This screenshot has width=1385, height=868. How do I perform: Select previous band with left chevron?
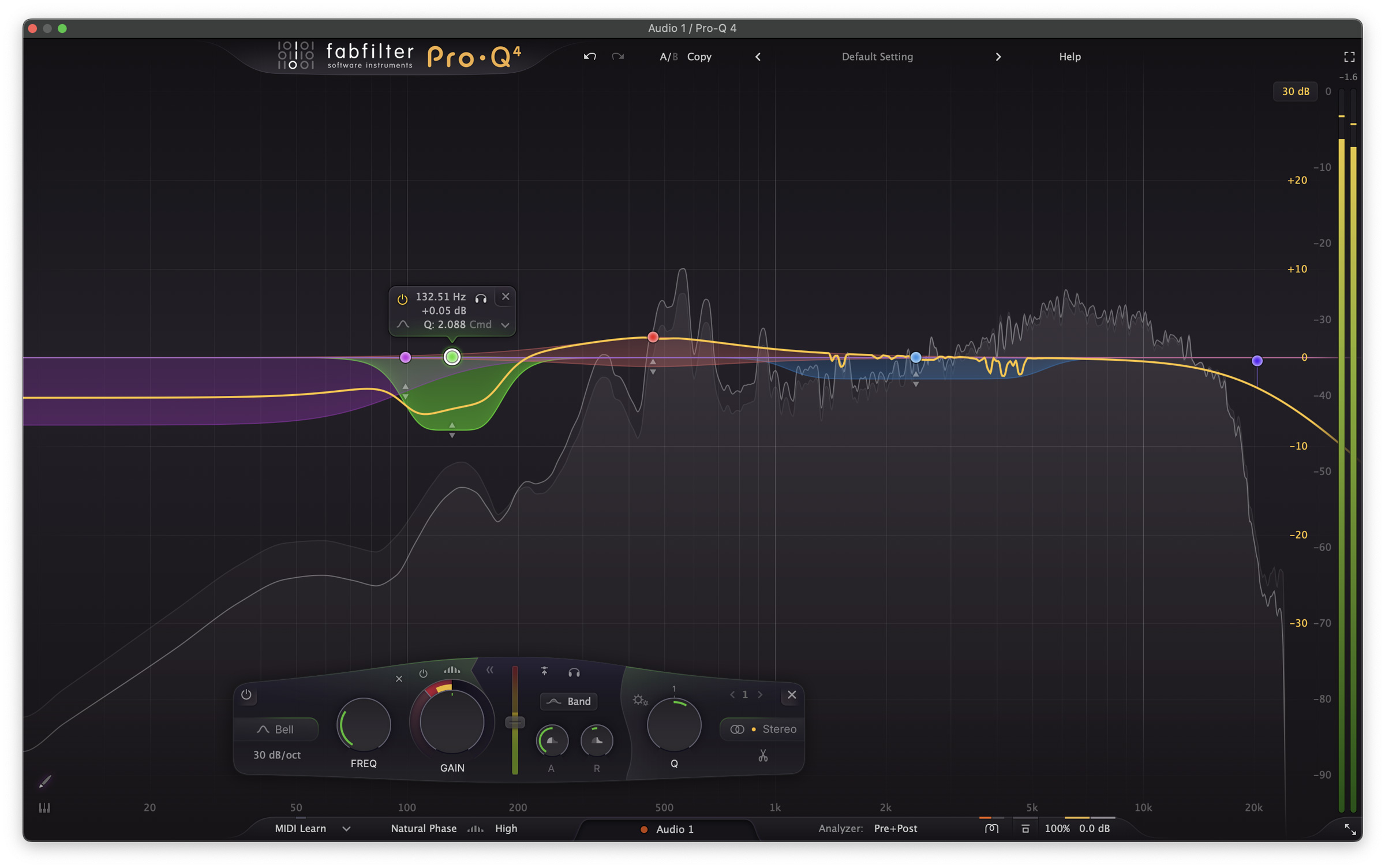[732, 695]
